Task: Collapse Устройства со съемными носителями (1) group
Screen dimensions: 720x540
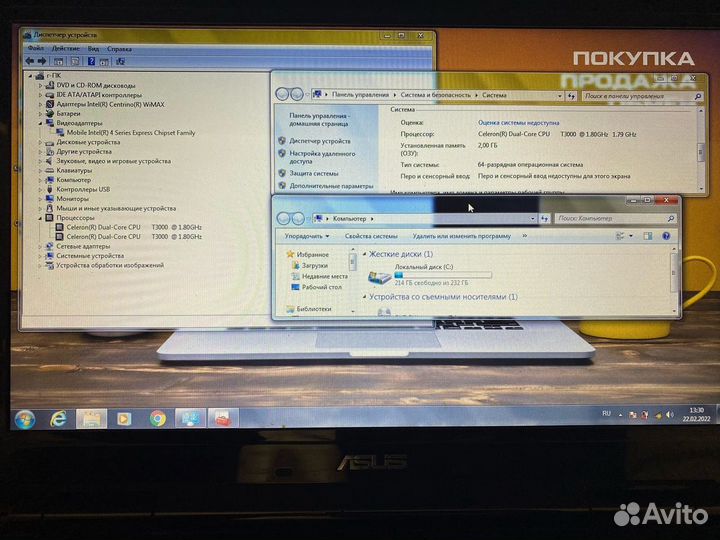Action: [x=365, y=297]
